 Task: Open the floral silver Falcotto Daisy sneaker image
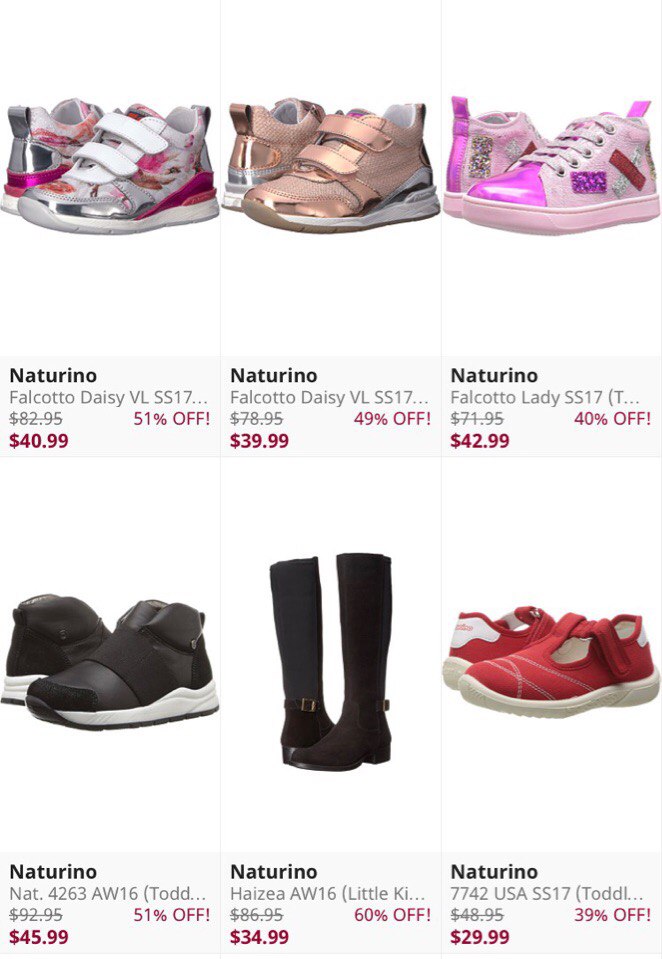[110, 166]
